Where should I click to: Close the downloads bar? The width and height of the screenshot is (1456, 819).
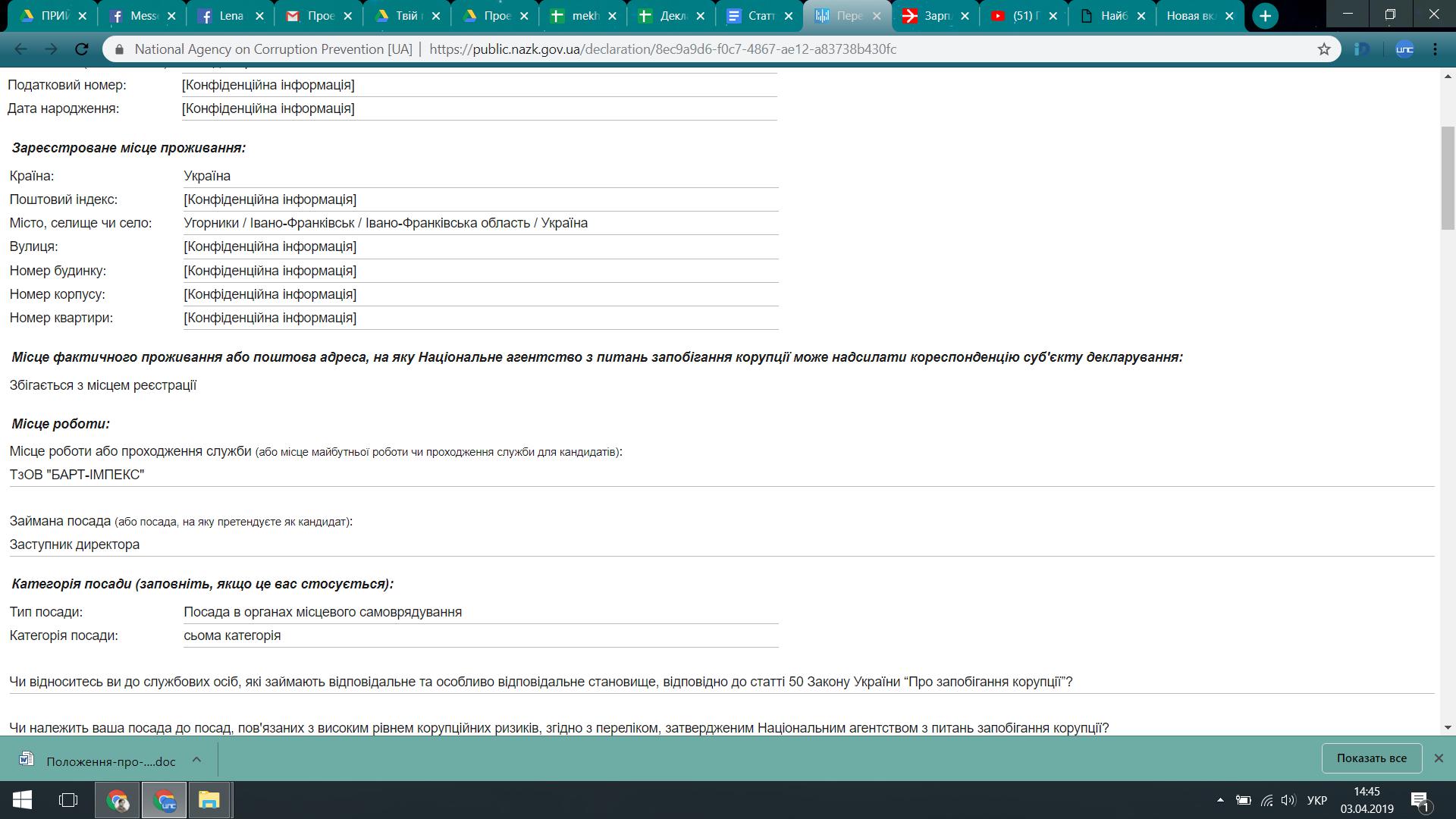tap(1439, 758)
